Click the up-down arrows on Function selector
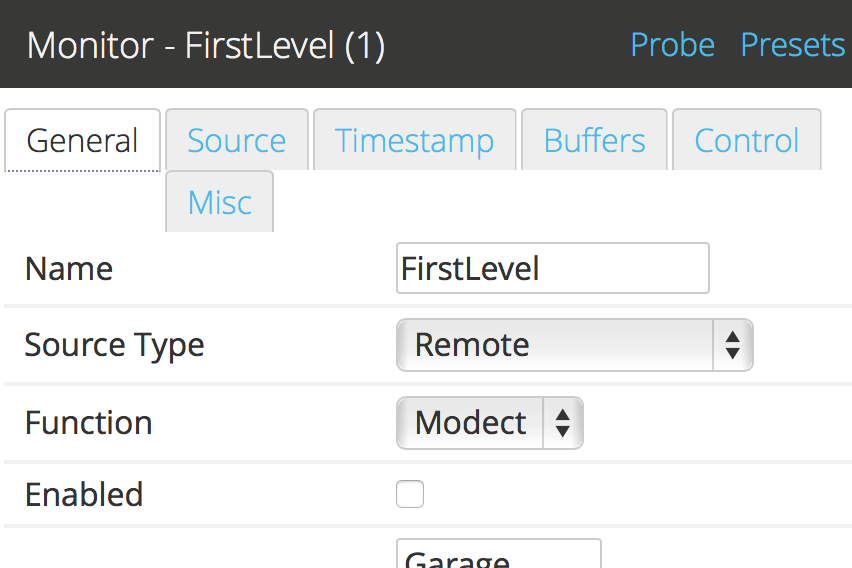Viewport: 852px width, 568px height. pyautogui.click(x=562, y=423)
